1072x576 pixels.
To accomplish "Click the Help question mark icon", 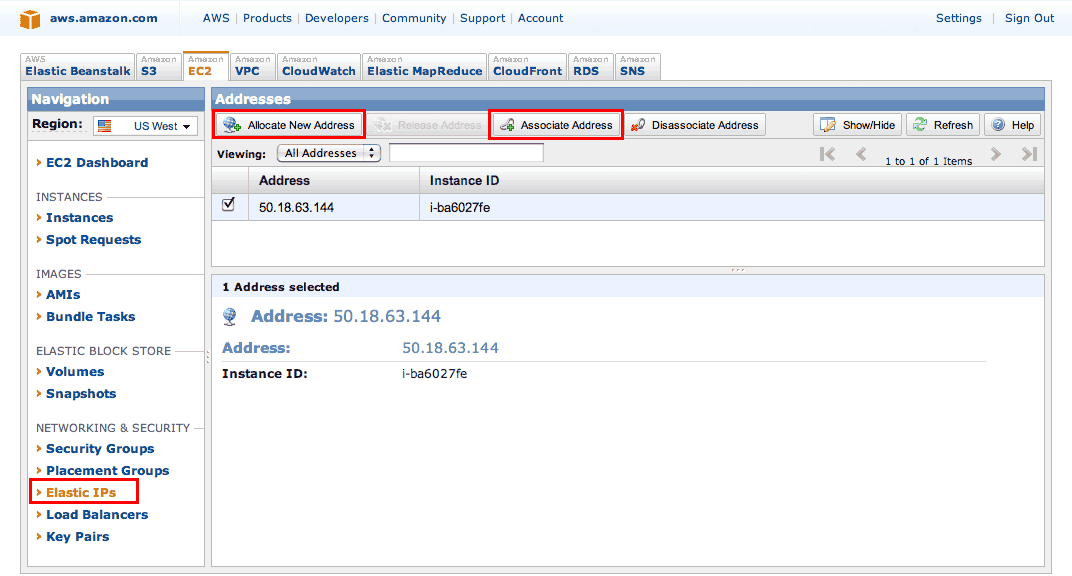I will 998,124.
